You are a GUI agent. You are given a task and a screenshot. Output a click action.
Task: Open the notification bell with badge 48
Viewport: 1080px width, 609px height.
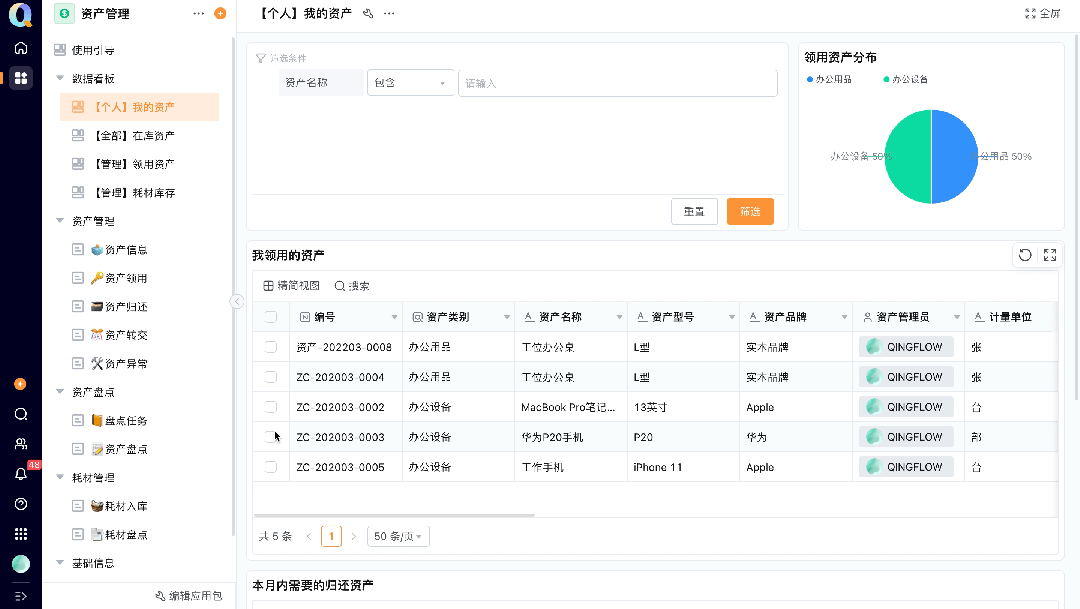click(20, 473)
